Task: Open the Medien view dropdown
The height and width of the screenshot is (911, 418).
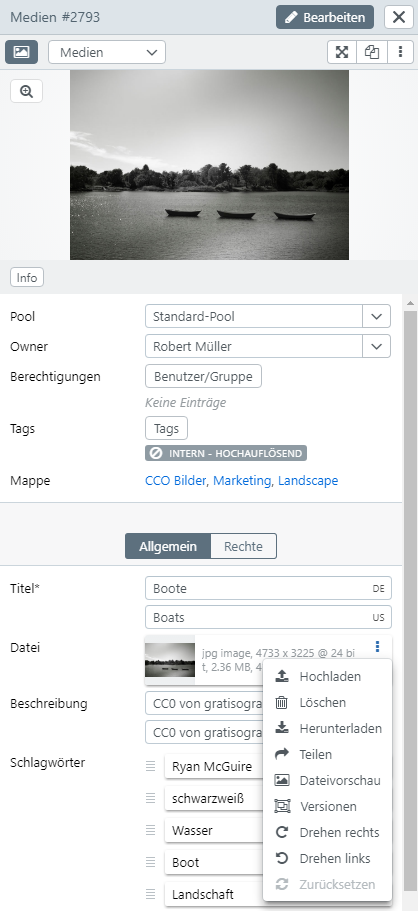Action: tap(107, 52)
